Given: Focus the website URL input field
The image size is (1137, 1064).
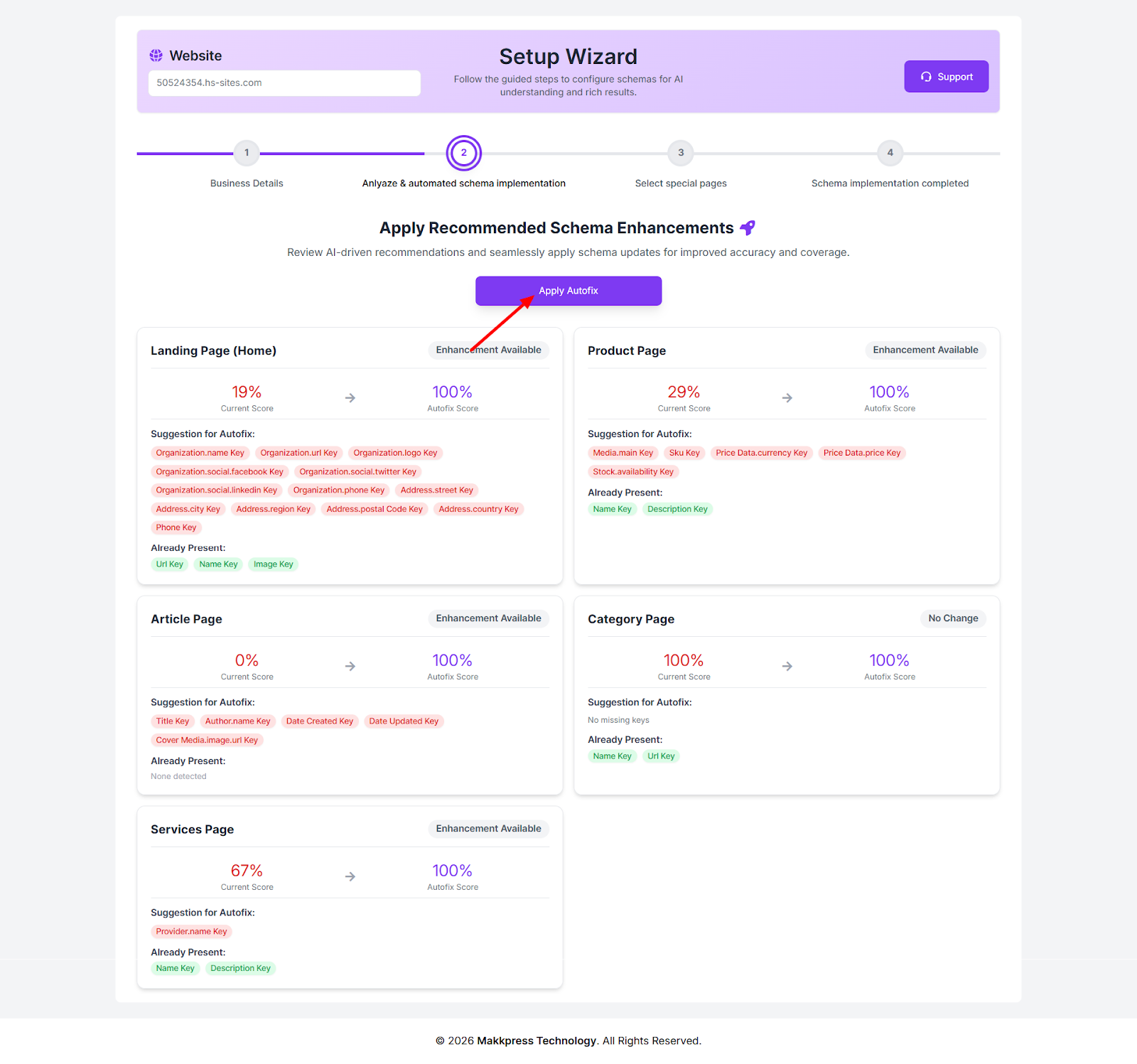Looking at the screenshot, I should click(284, 83).
